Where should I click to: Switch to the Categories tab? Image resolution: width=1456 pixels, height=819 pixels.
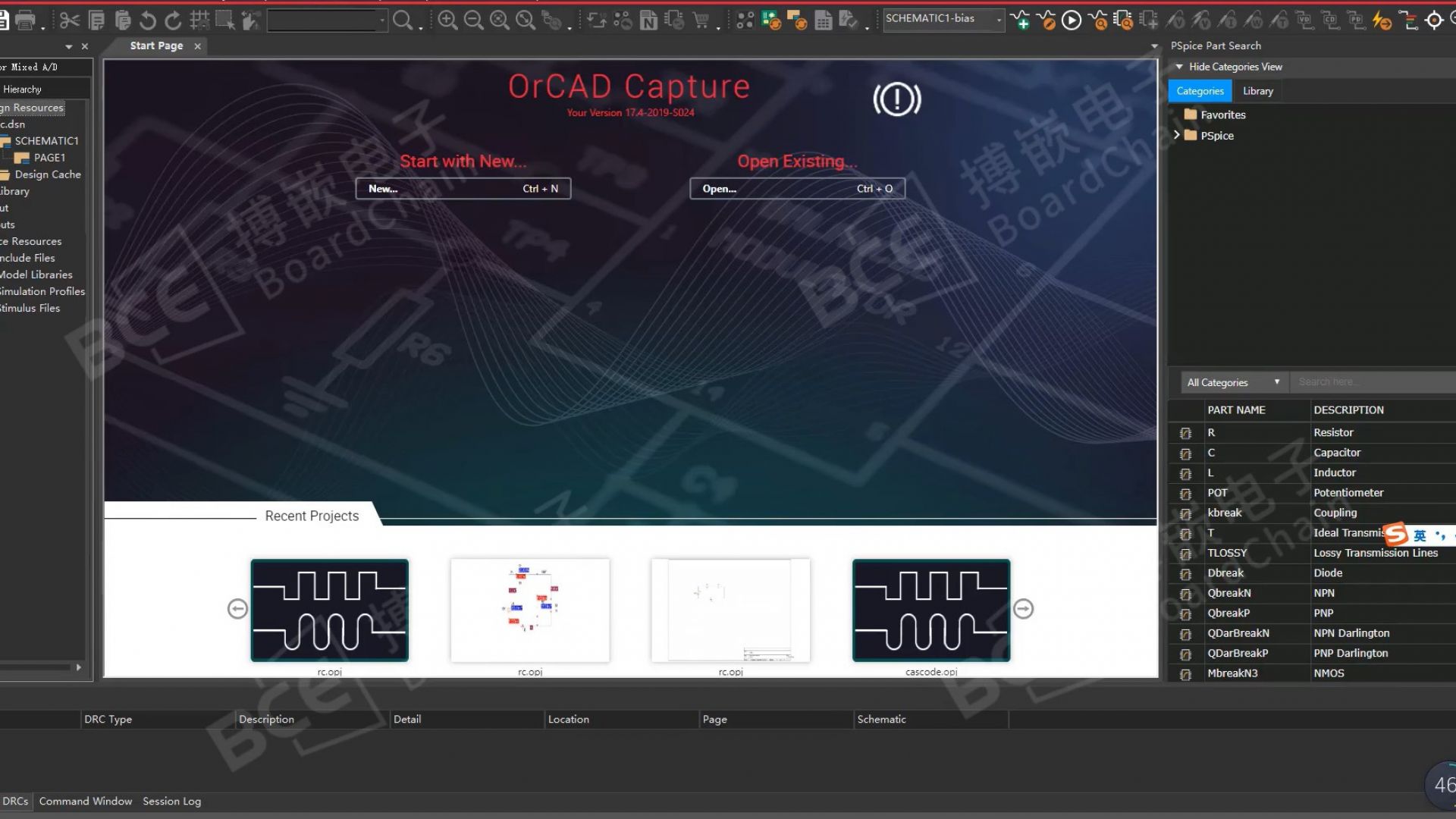coord(1200,91)
